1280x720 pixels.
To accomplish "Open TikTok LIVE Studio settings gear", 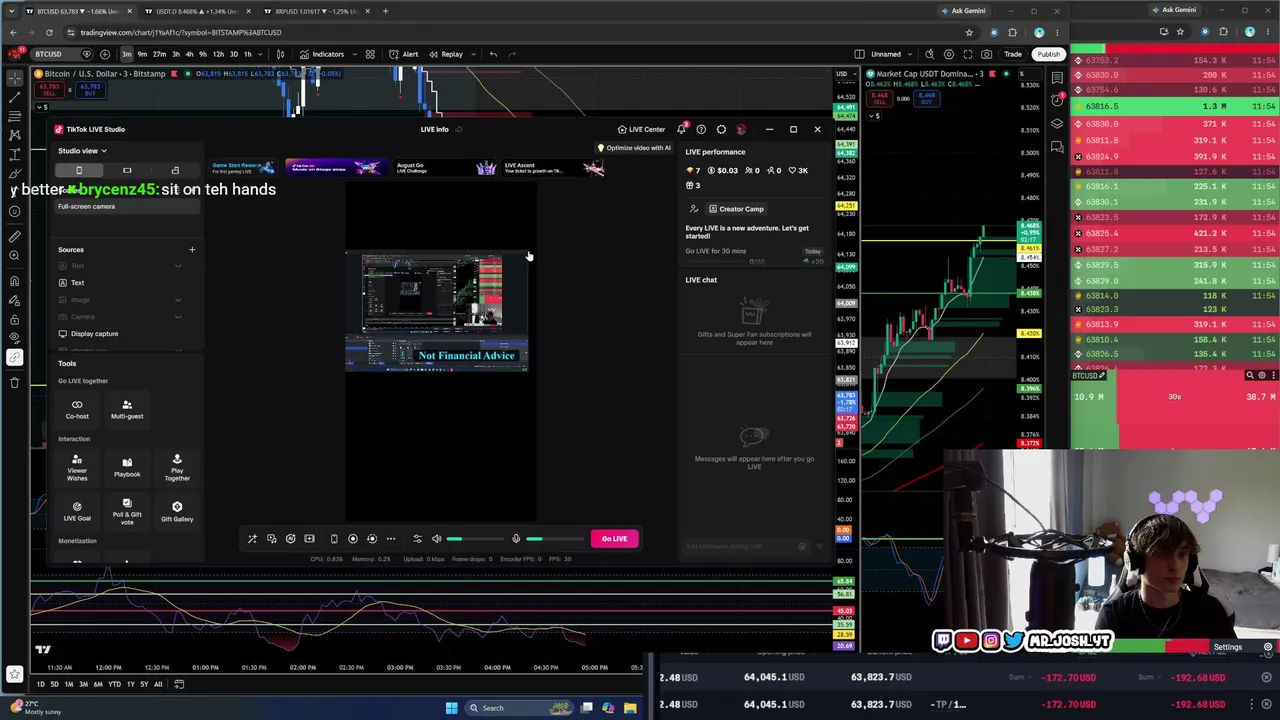I will point(721,129).
